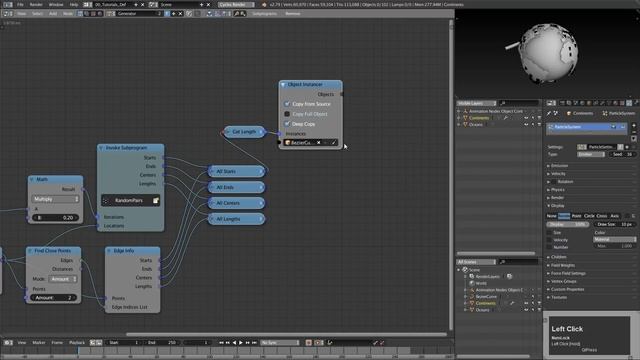Collapse the Invoke Subprogram node
The height and width of the screenshot is (360, 640).
101,148
